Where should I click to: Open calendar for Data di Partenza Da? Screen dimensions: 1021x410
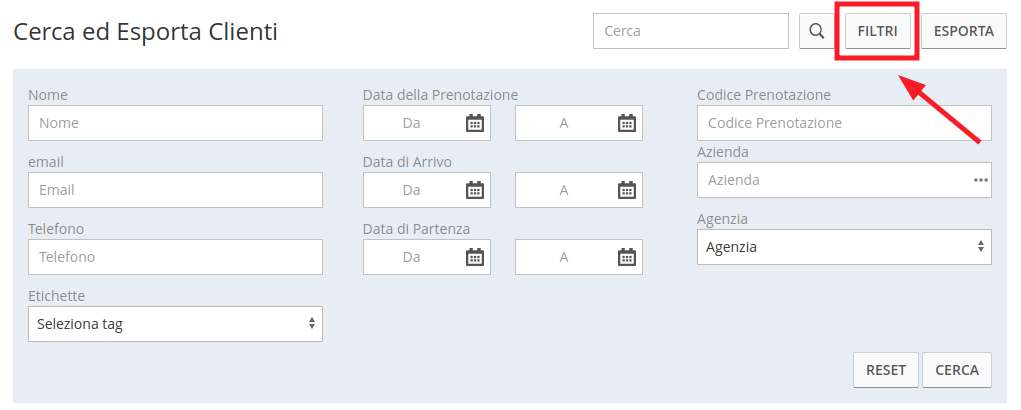coord(475,257)
